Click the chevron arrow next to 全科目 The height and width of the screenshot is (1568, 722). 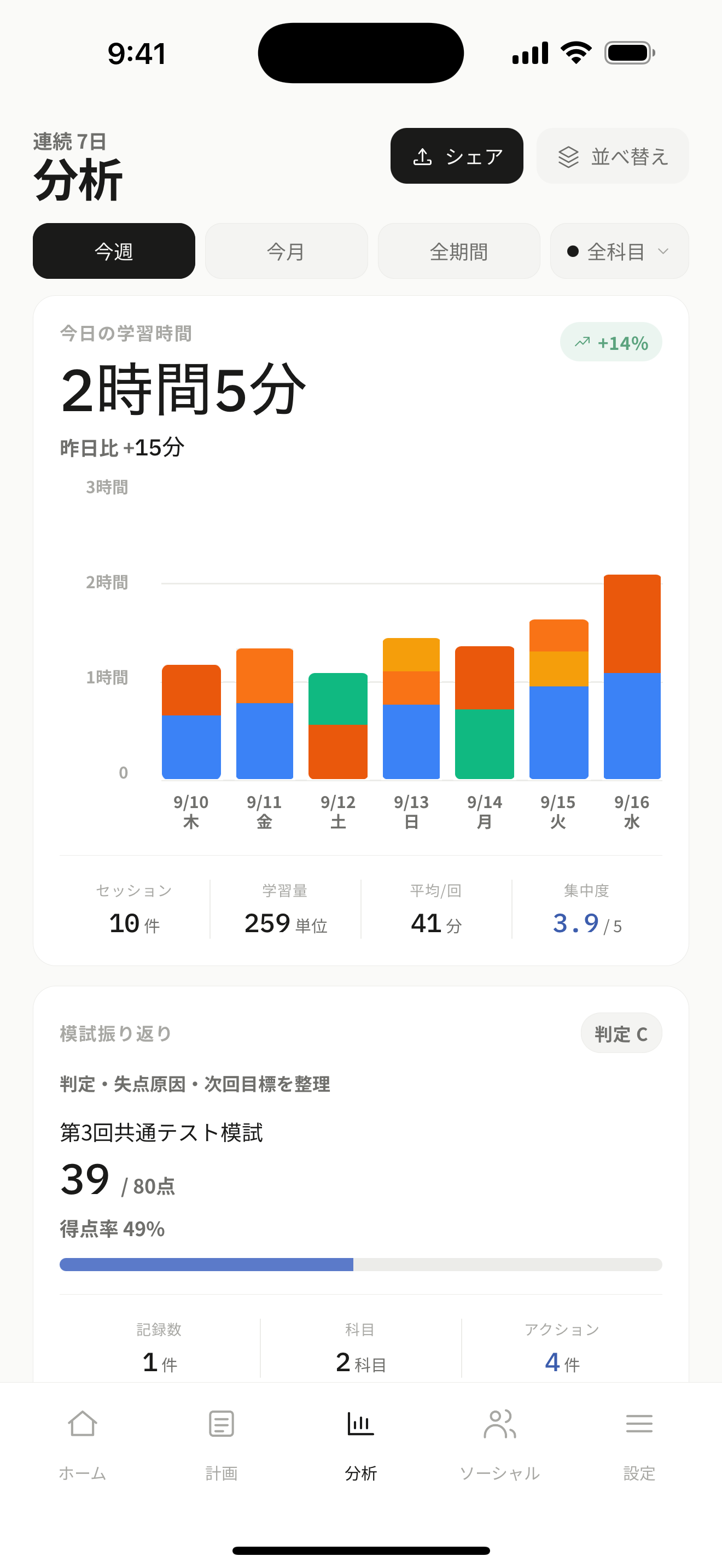point(663,251)
